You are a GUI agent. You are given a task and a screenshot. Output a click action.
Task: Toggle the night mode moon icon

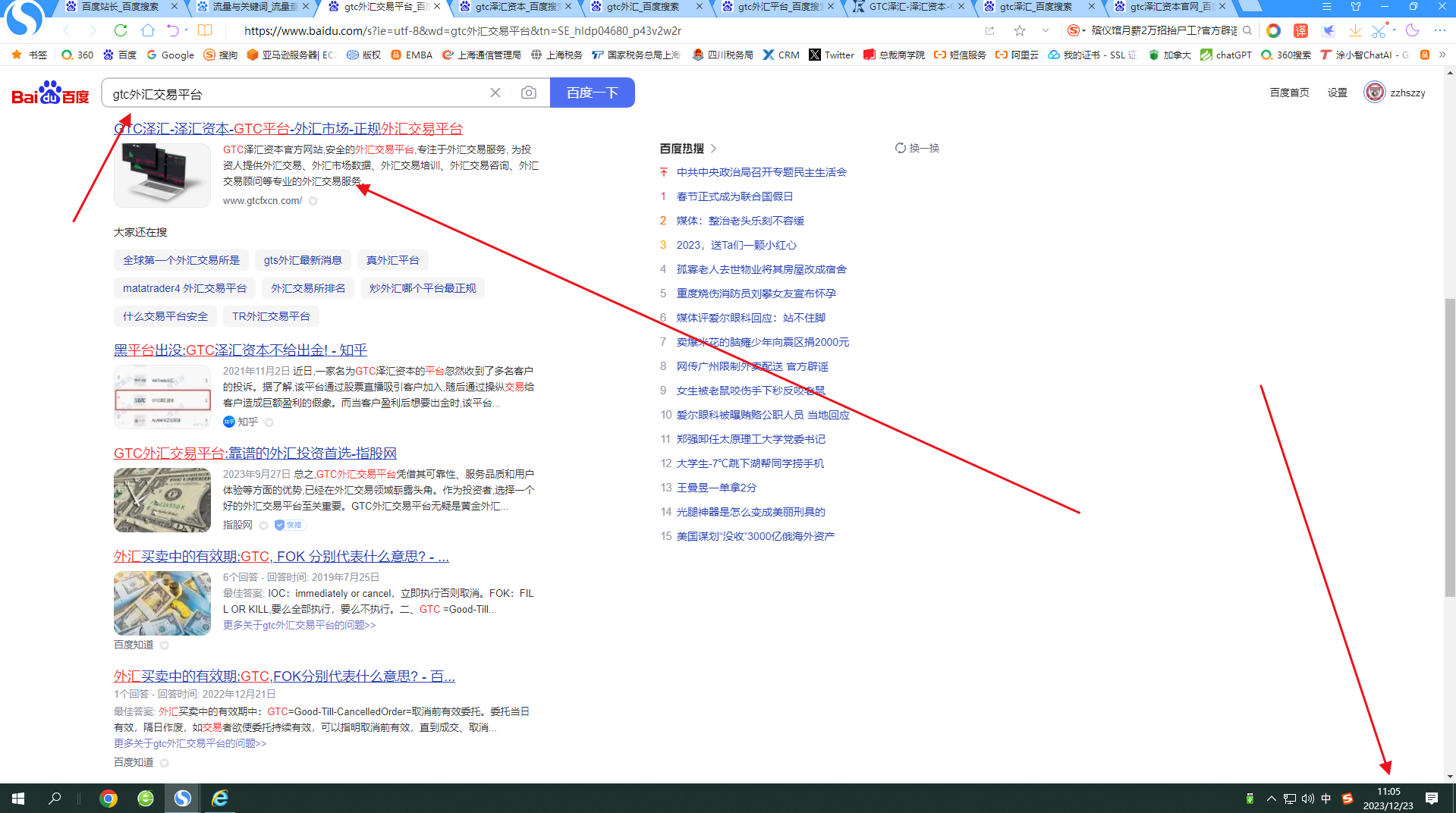[1412, 30]
